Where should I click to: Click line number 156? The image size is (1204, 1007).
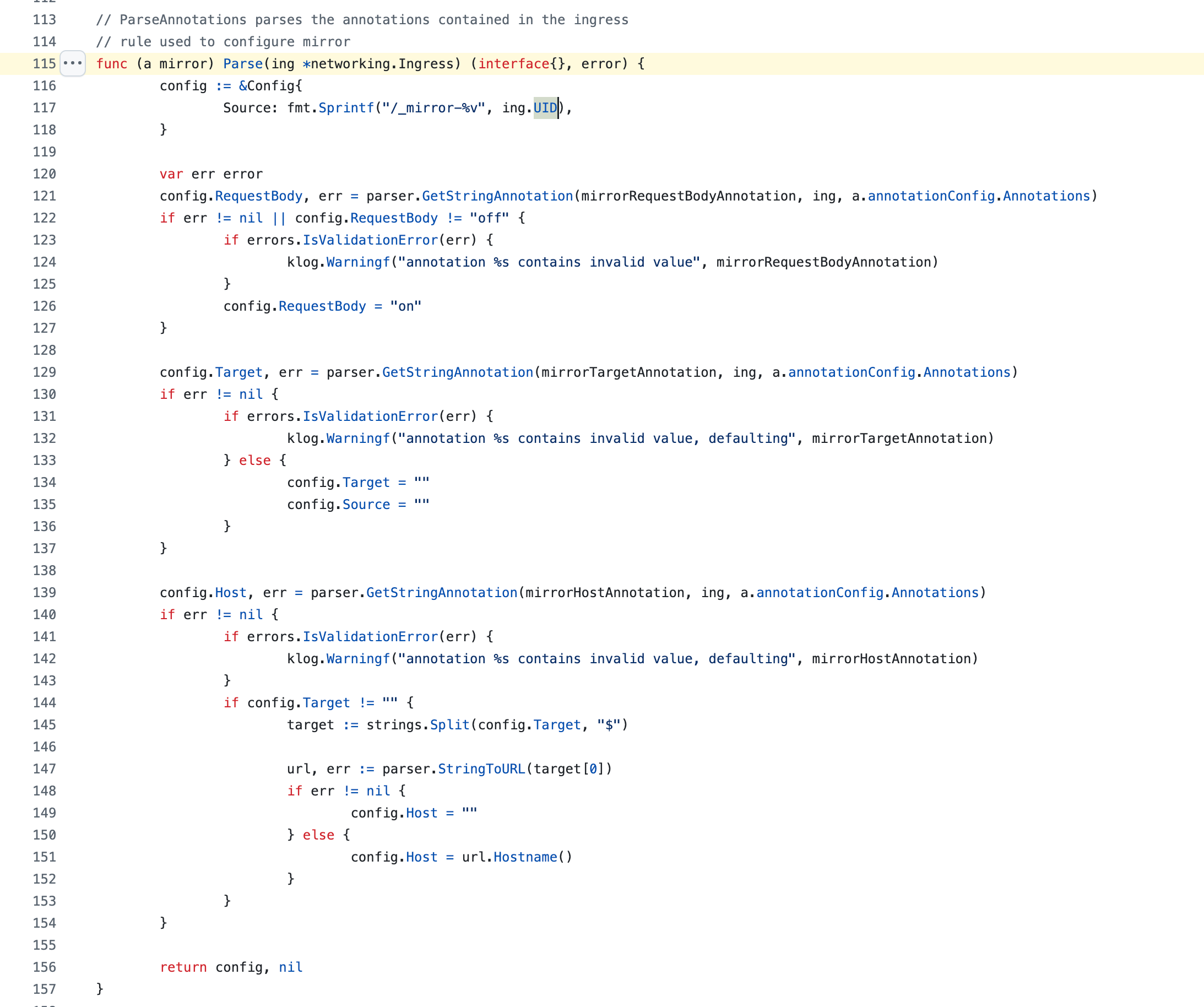click(44, 967)
